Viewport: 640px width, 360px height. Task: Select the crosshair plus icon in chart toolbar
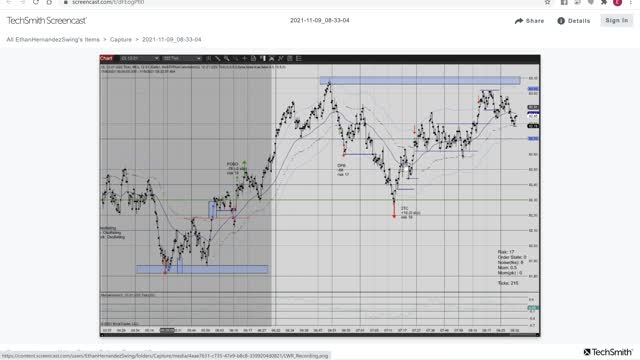coord(244,59)
